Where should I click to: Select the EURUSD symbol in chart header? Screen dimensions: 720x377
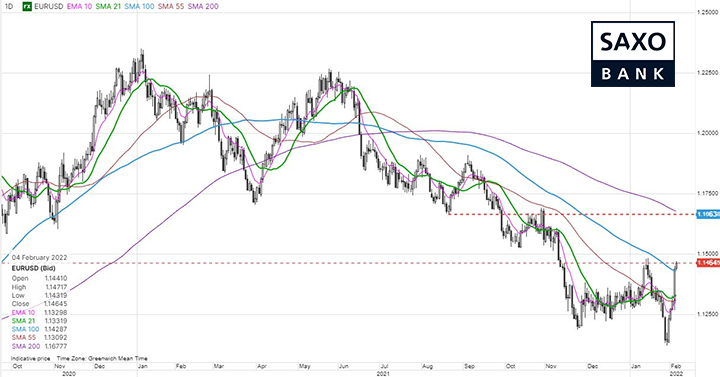click(49, 6)
